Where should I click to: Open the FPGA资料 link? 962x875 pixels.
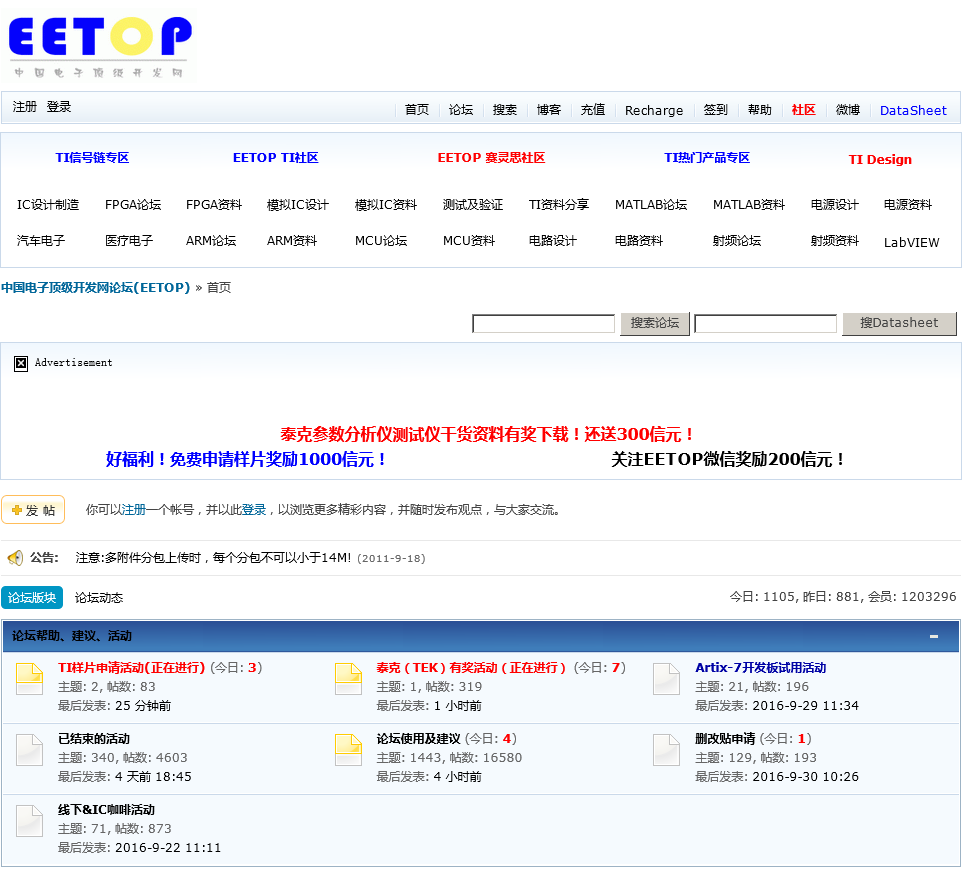(214, 205)
